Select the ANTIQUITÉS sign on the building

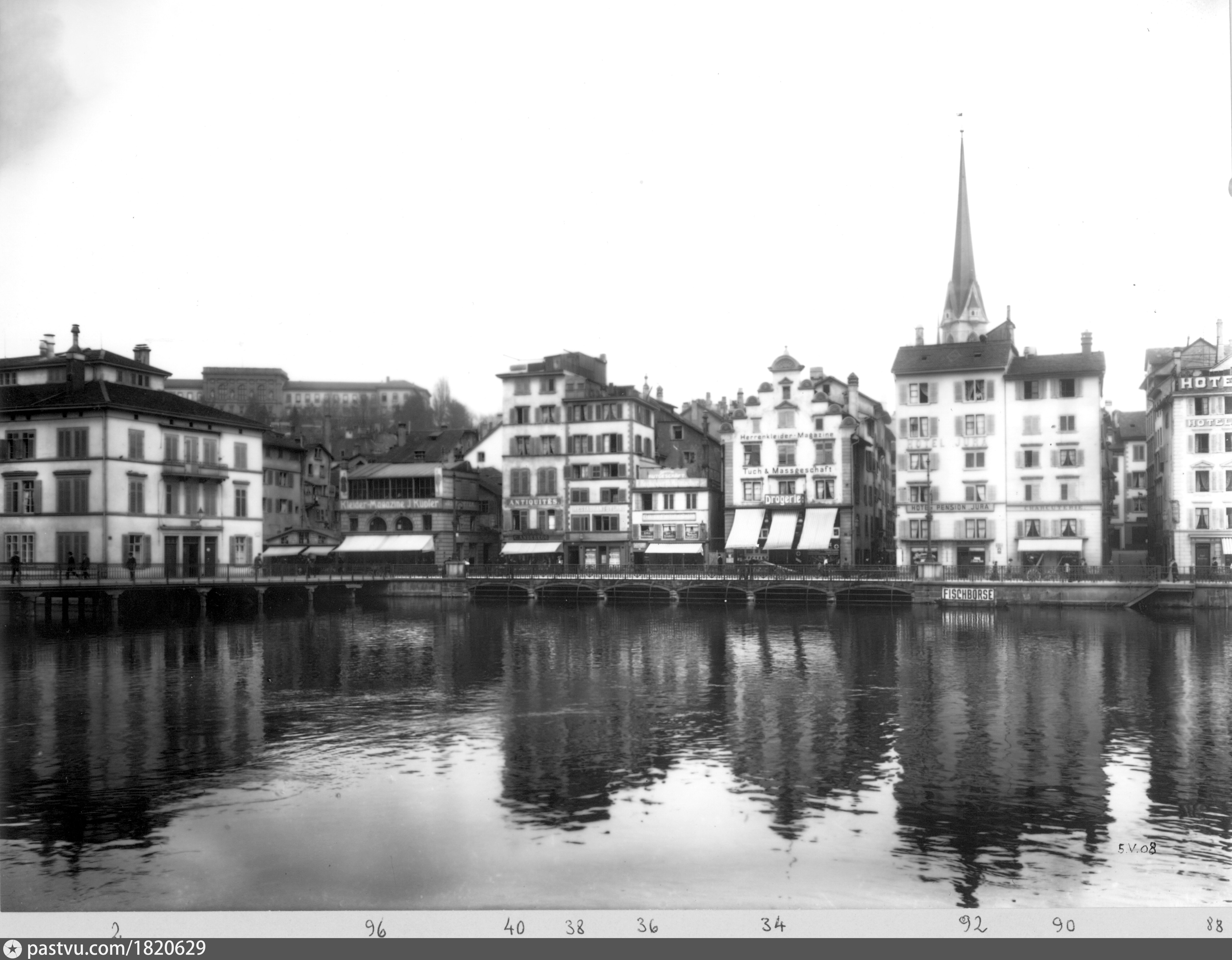pos(533,501)
